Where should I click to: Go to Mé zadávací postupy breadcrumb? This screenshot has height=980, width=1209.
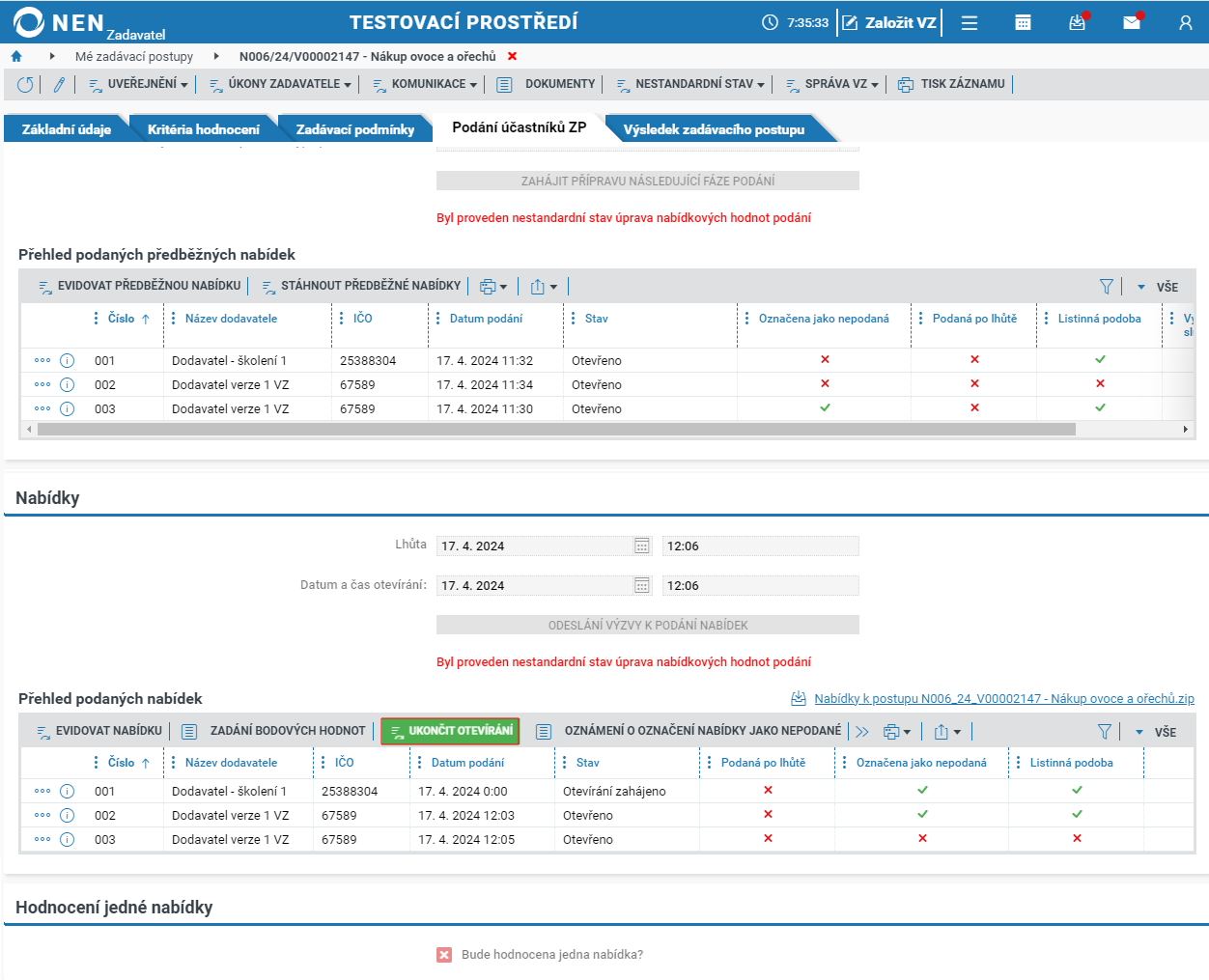click(x=134, y=57)
